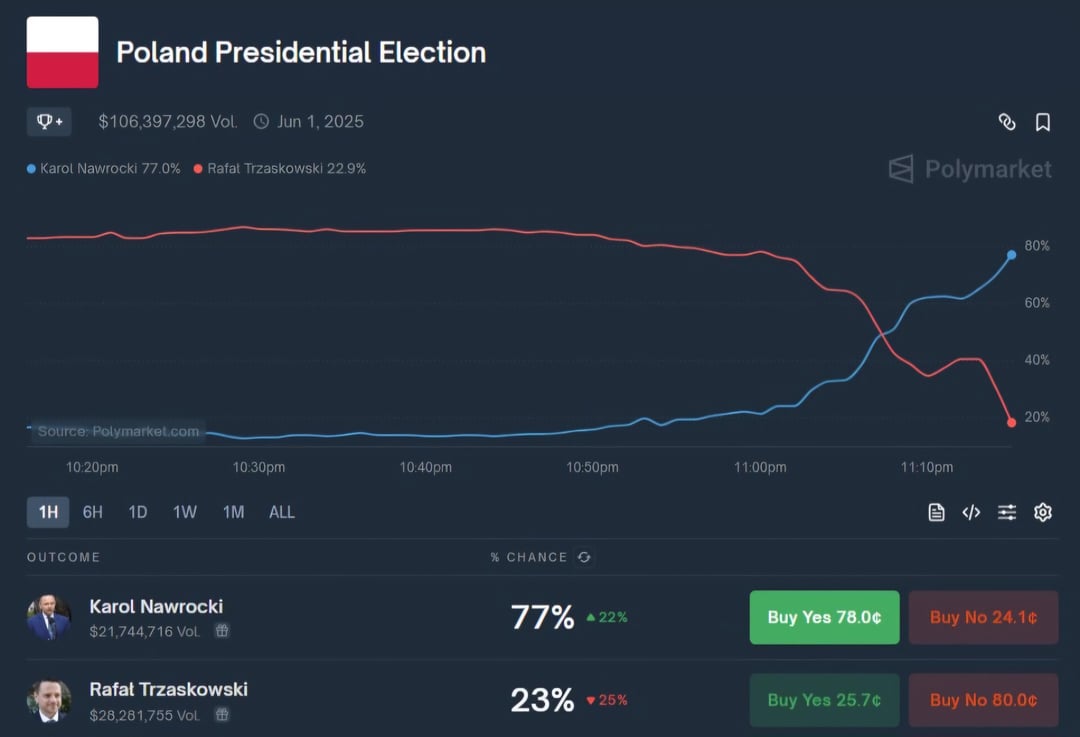Click the Polymarket logo watermark

pyautogui.click(x=968, y=169)
